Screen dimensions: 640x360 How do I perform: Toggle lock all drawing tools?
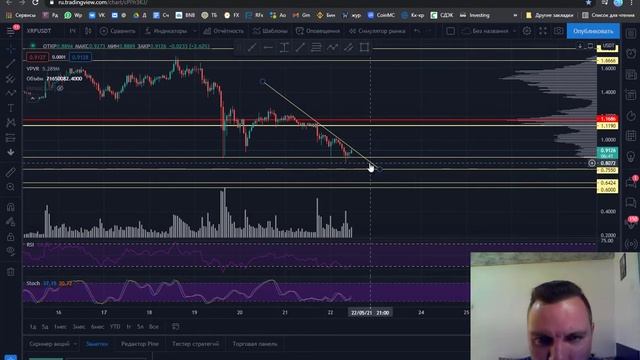(11, 237)
